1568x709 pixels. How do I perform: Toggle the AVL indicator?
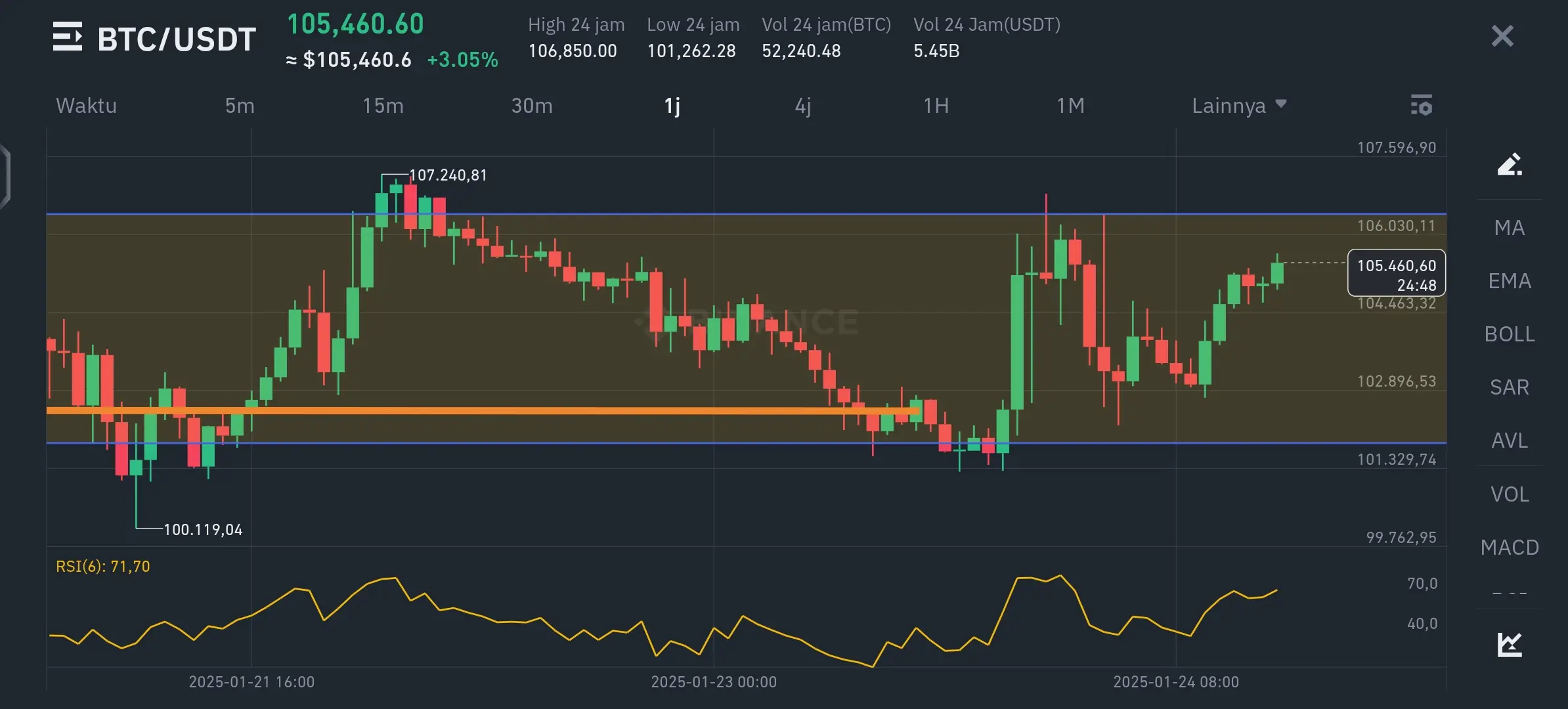(1509, 440)
